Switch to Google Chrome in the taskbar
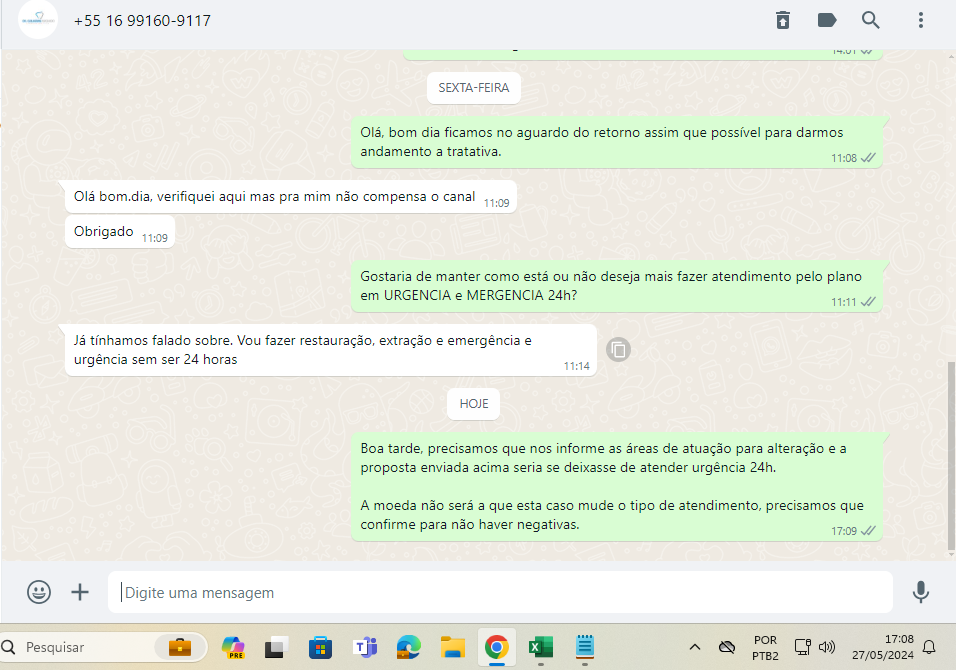 click(x=496, y=647)
